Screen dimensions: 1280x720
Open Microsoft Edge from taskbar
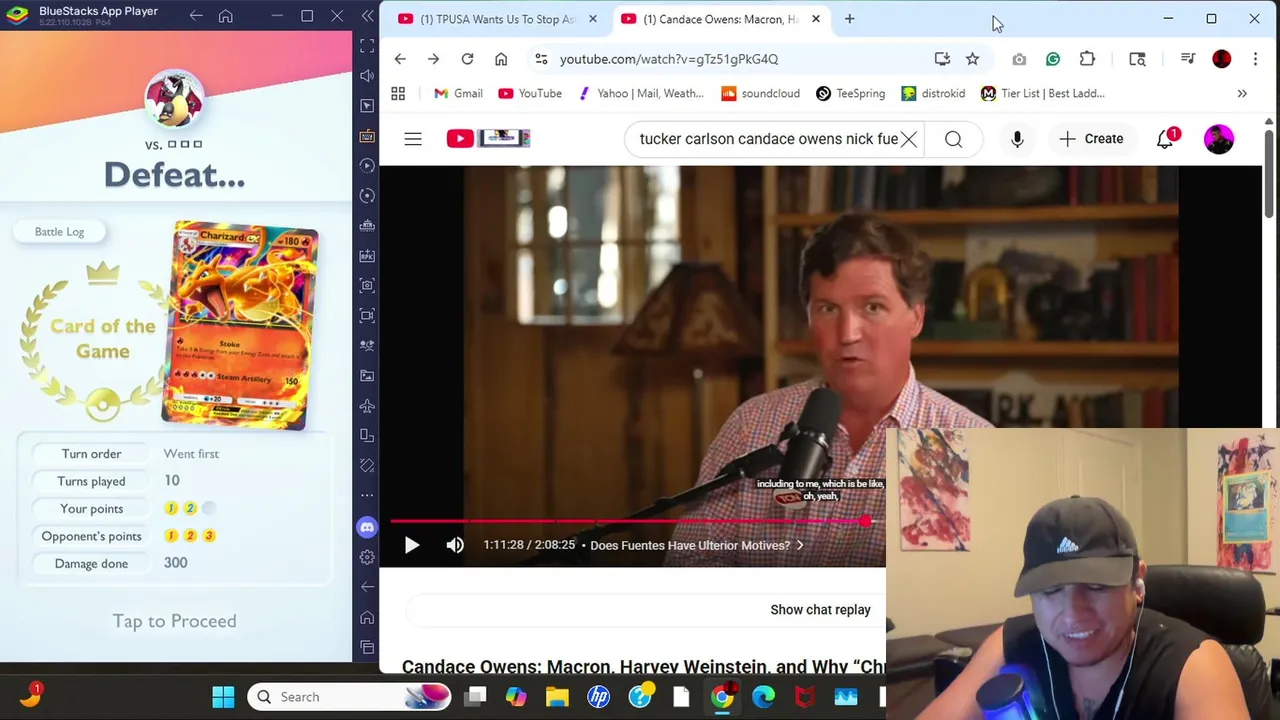point(763,697)
